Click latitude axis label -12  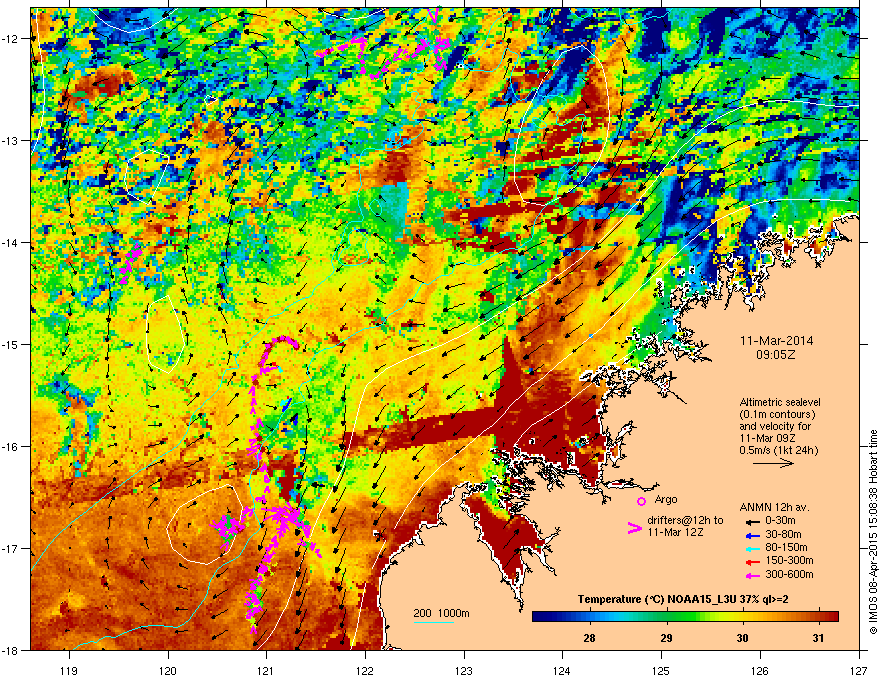(x=11, y=39)
